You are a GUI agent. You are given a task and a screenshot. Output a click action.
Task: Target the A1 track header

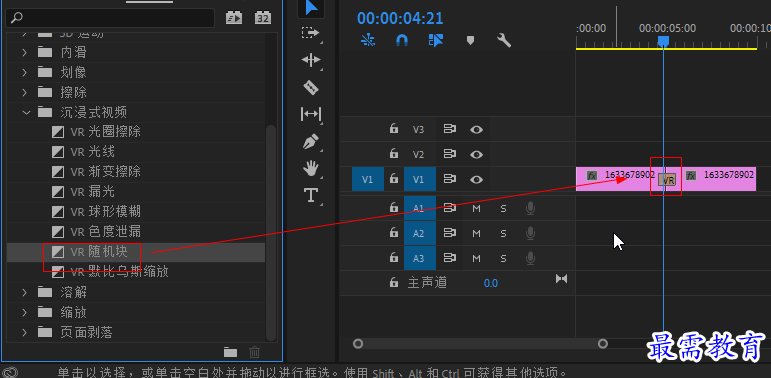pos(420,208)
